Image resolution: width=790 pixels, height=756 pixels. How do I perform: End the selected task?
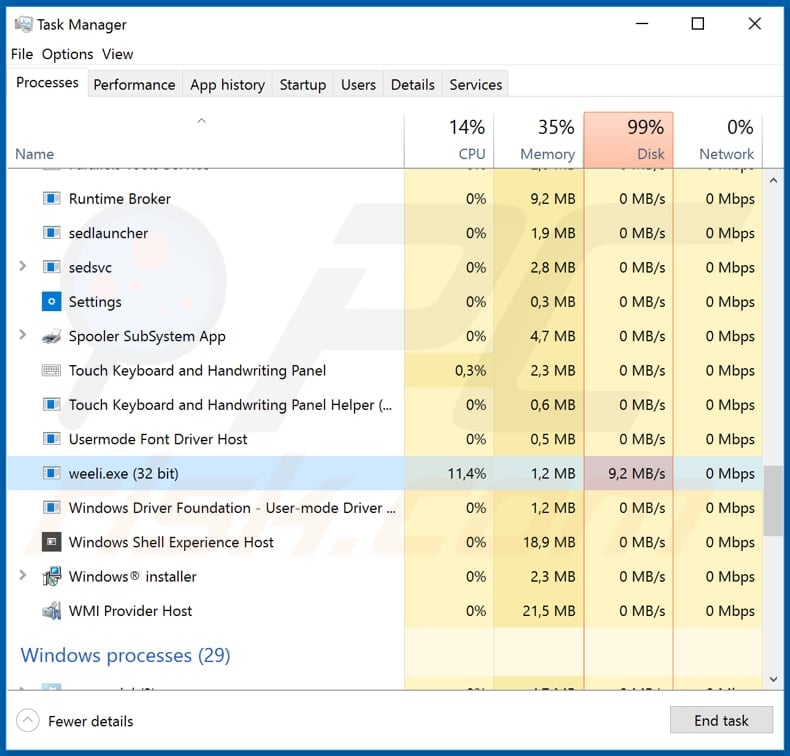pos(721,720)
